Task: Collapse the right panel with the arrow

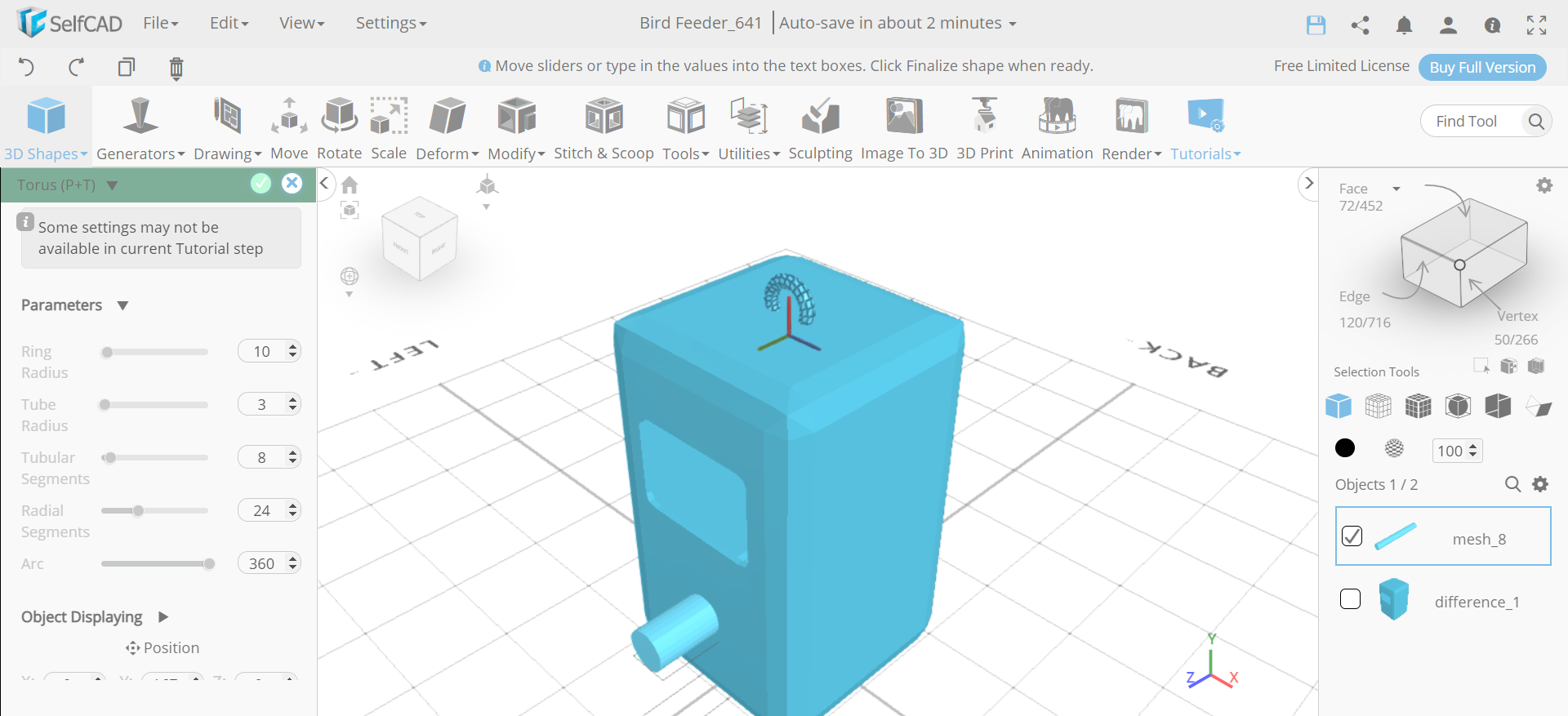Action: click(1308, 184)
